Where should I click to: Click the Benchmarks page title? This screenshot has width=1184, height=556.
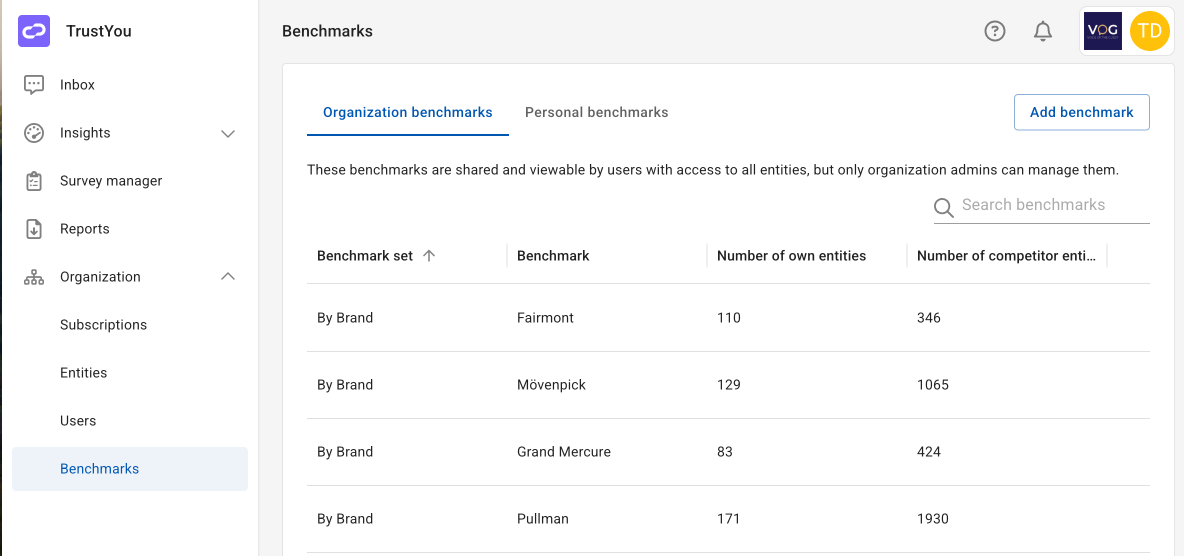(x=327, y=31)
